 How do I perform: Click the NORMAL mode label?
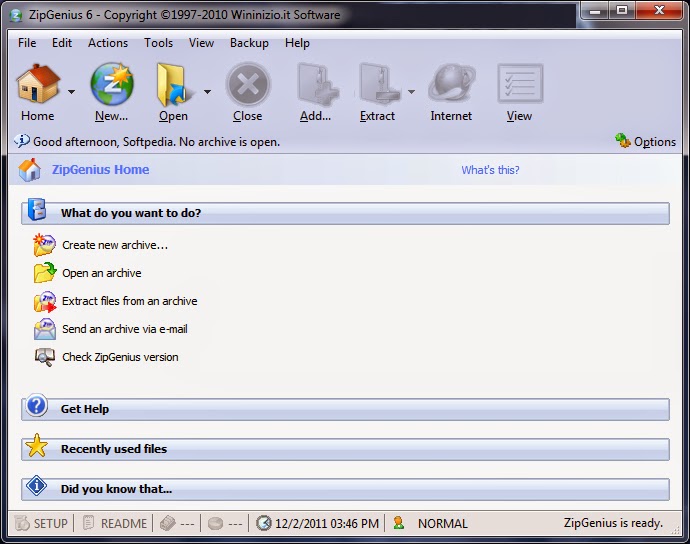[443, 523]
